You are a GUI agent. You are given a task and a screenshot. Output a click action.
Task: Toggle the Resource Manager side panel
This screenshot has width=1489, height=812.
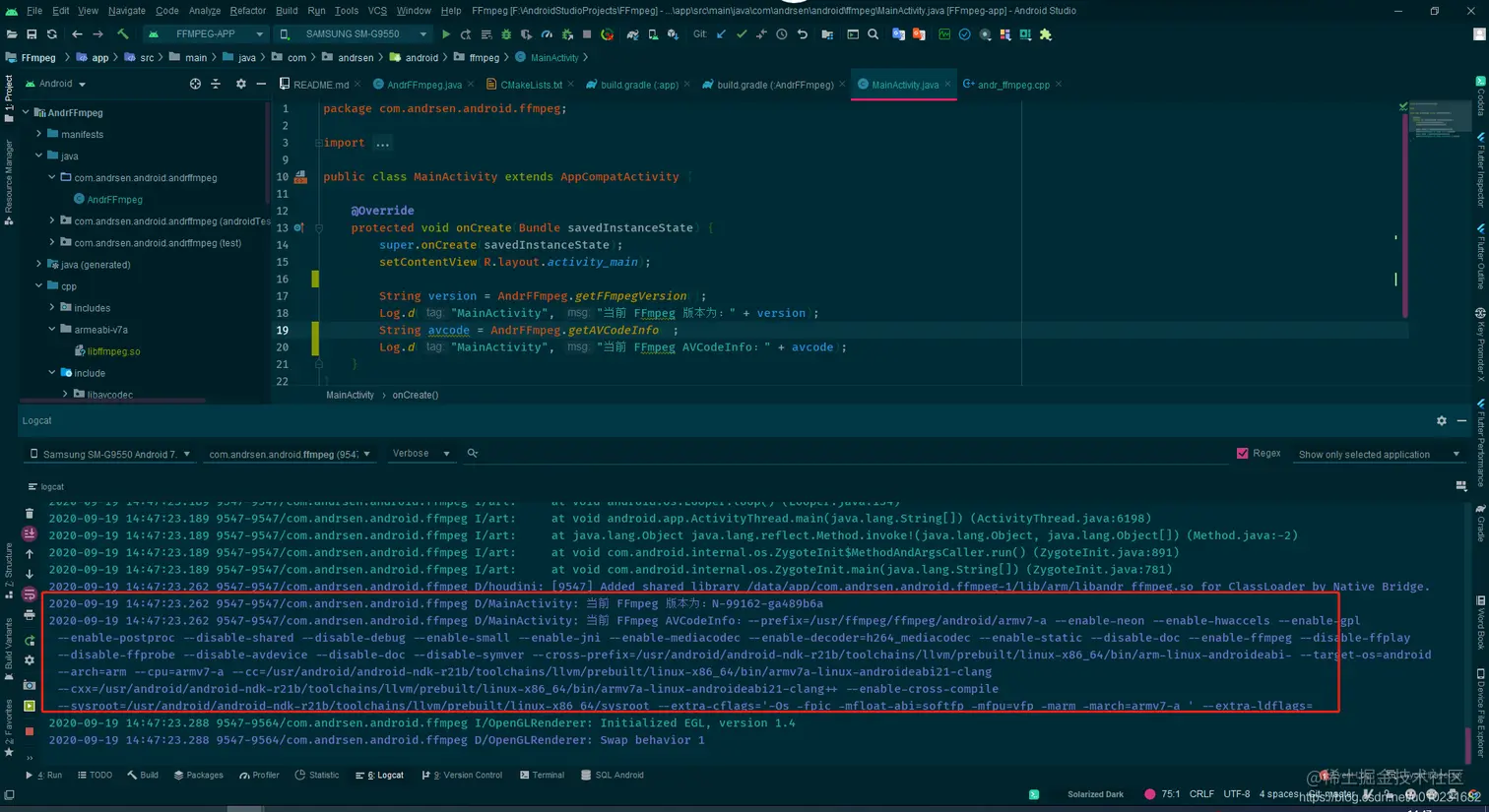8,182
